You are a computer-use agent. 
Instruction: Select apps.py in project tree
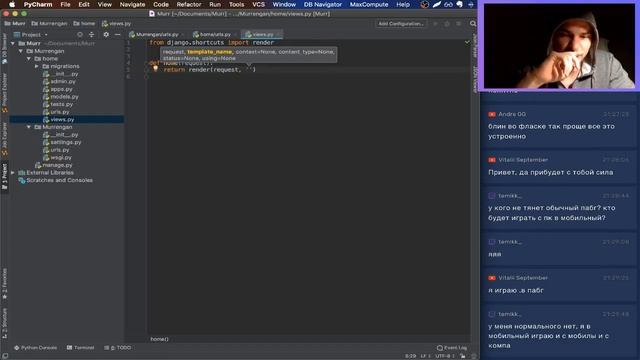61,89
